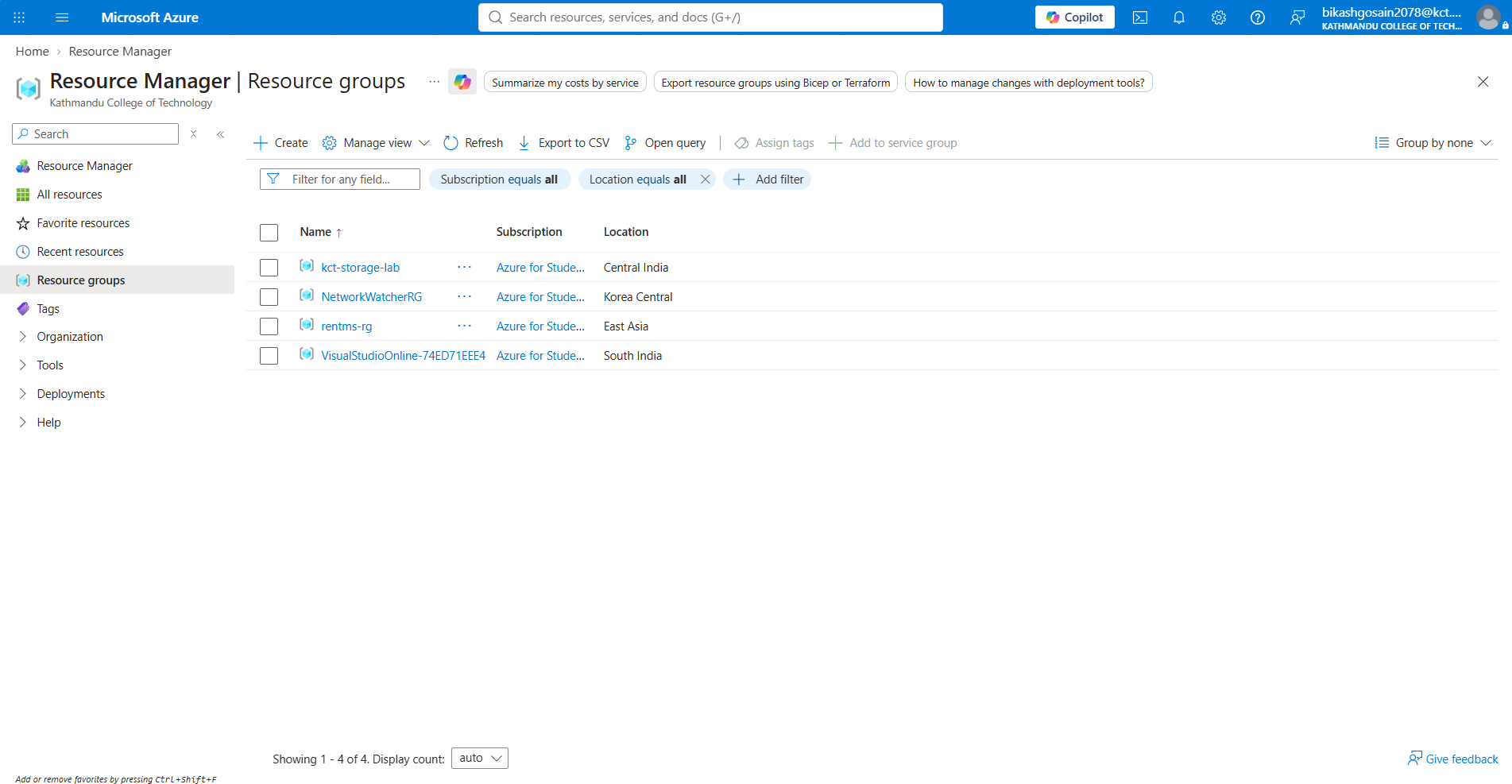This screenshot has height=784, width=1512.
Task: Refresh the resource groups list
Action: (x=474, y=143)
